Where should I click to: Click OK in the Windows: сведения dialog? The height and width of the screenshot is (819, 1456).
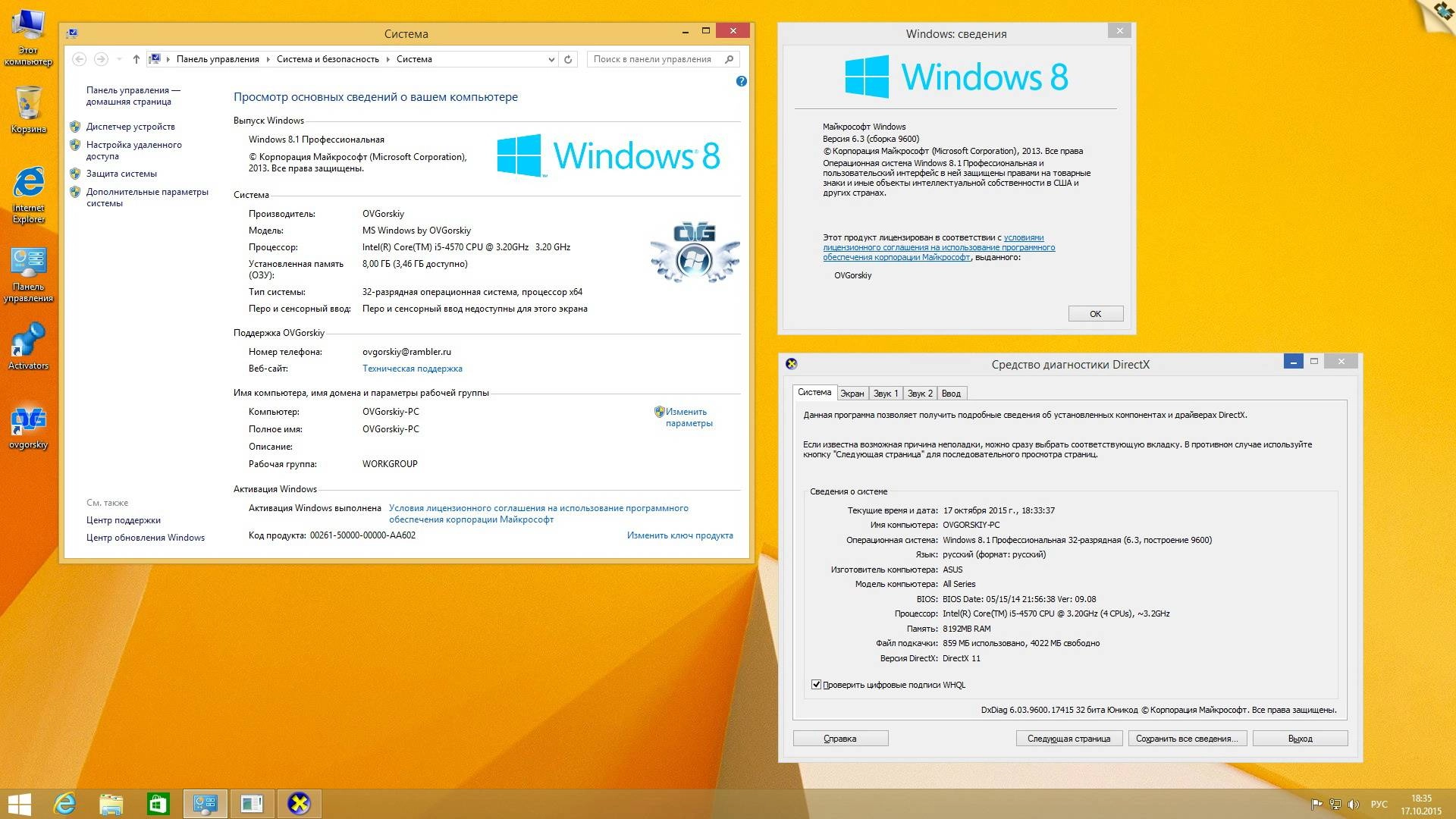[x=1096, y=314]
